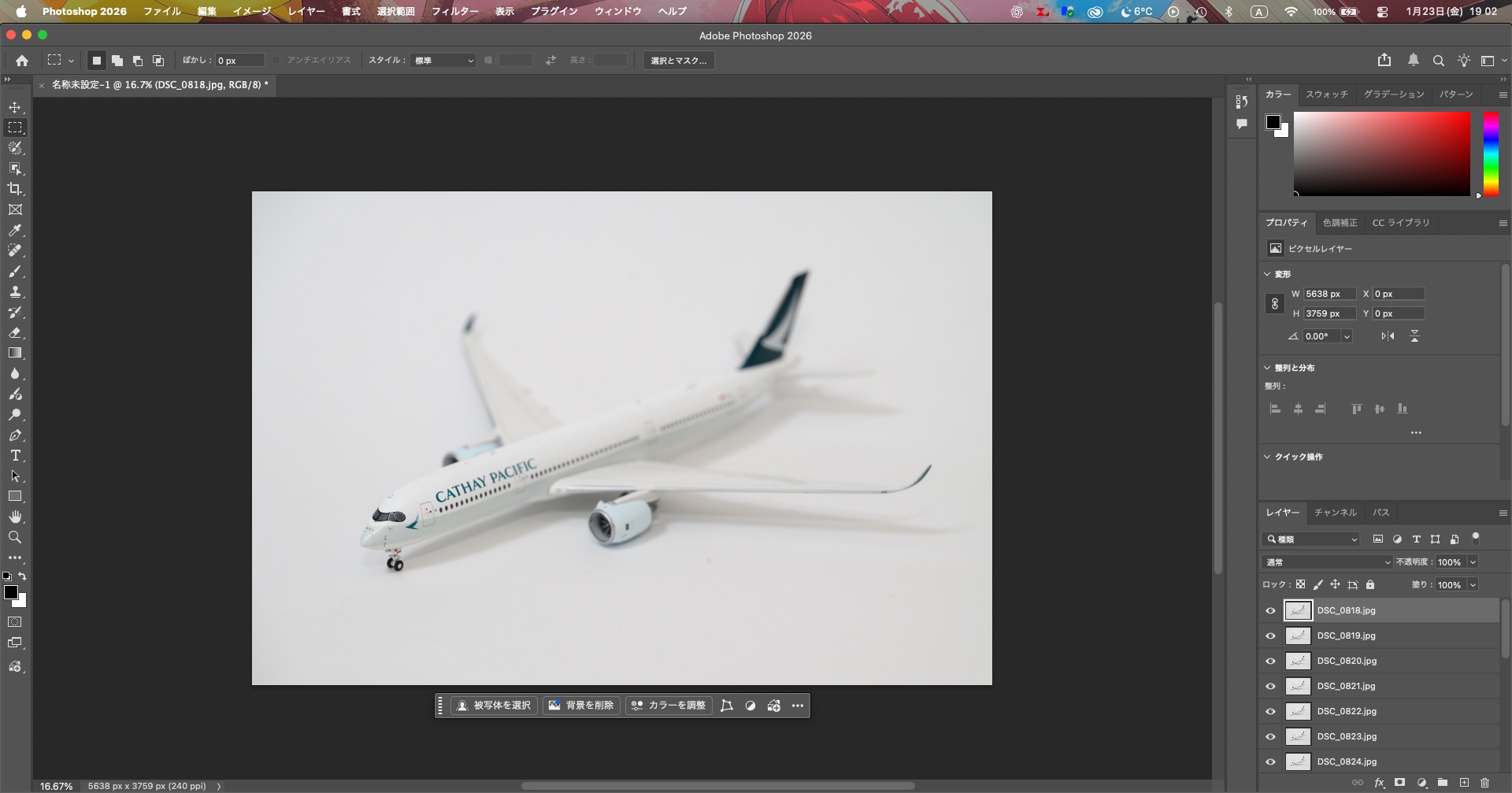Click the delete layer trash icon
Viewport: 1512px width, 793px height.
[1484, 783]
